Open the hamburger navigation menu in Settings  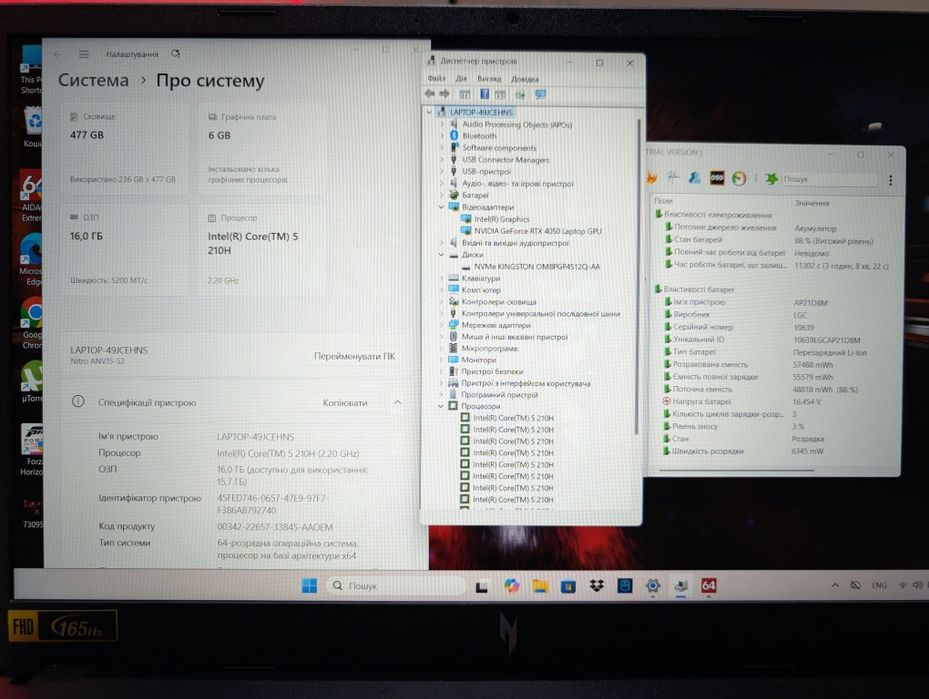click(x=84, y=54)
